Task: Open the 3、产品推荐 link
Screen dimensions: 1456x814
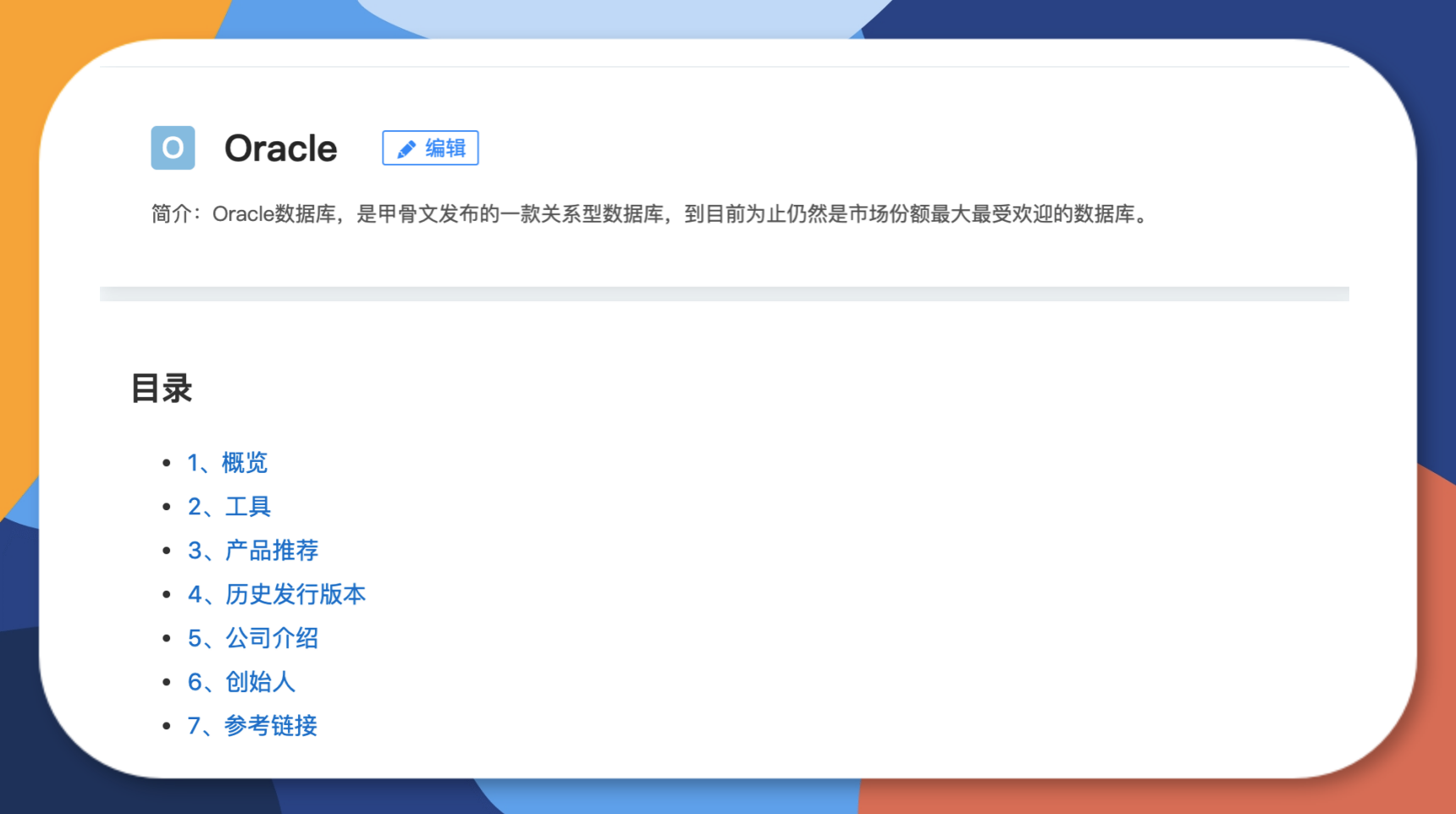Action: tap(252, 551)
